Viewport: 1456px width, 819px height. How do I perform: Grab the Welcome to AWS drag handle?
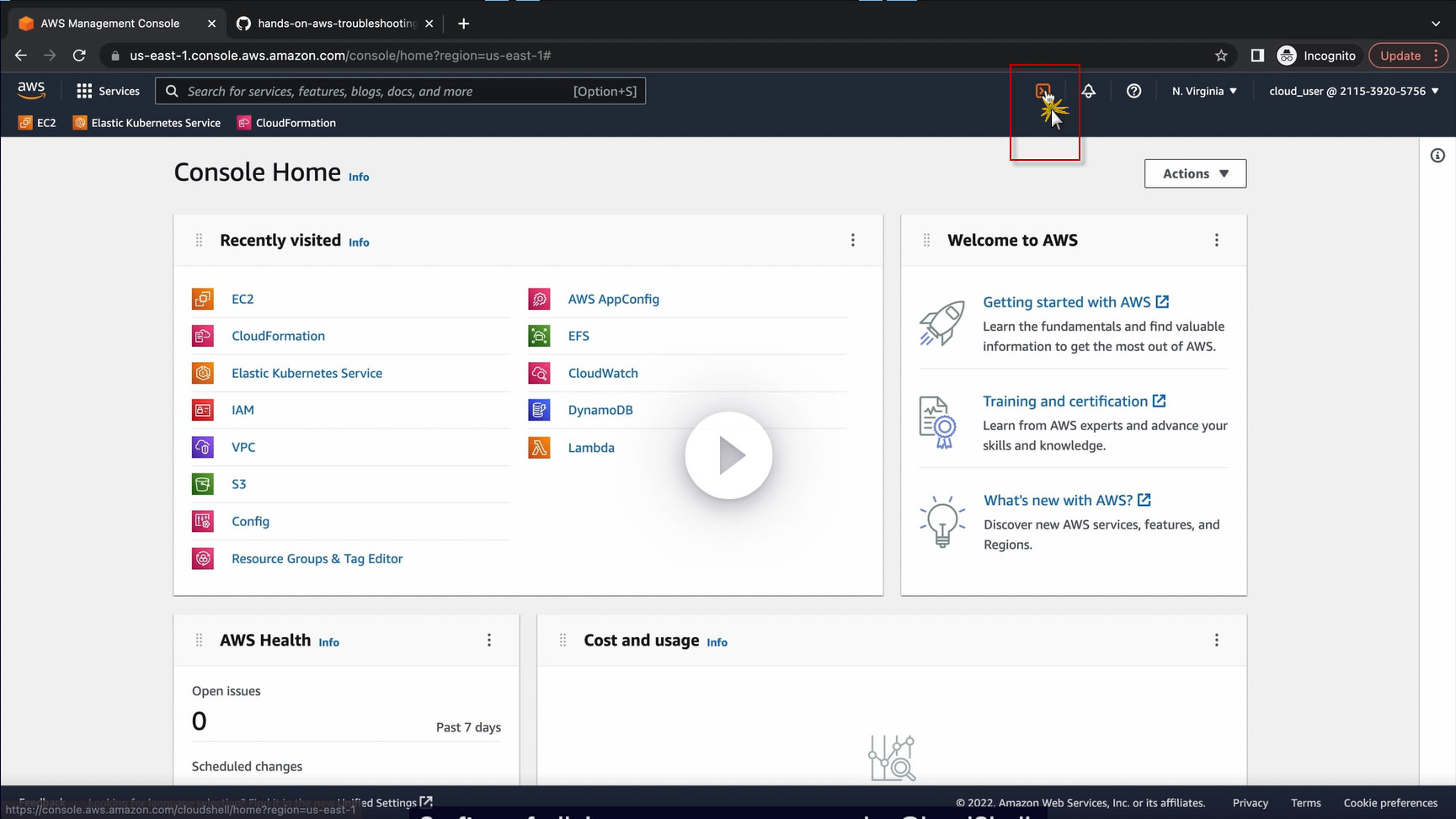click(927, 240)
